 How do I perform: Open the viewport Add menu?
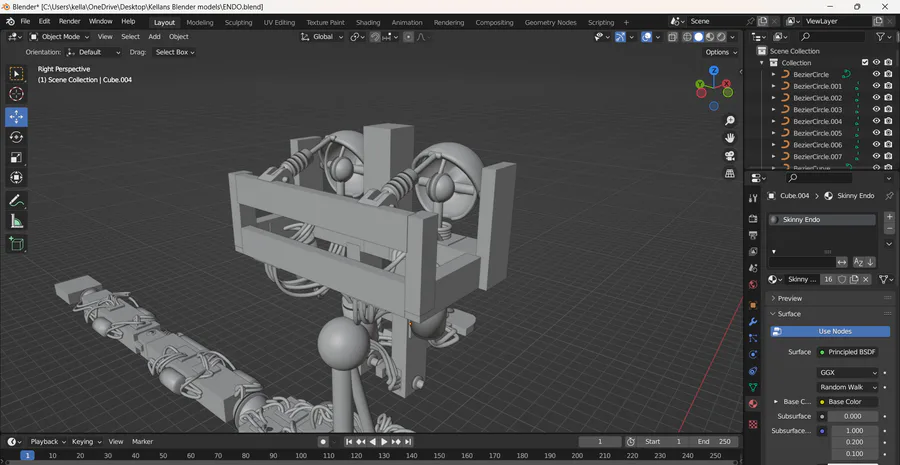coord(154,37)
